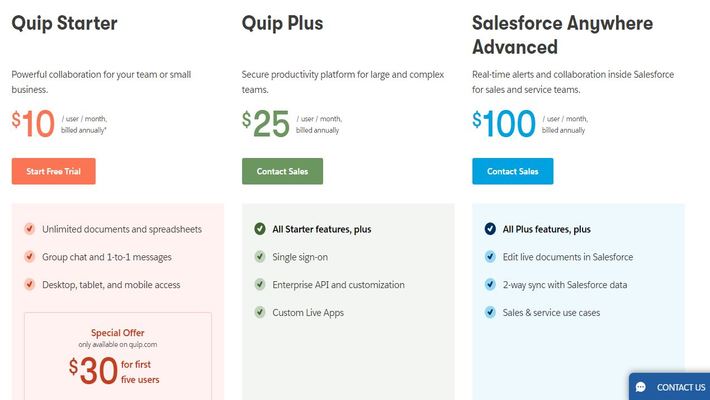Click checkmark beside Single sign-on
The image size is (710, 400).
click(x=260, y=257)
